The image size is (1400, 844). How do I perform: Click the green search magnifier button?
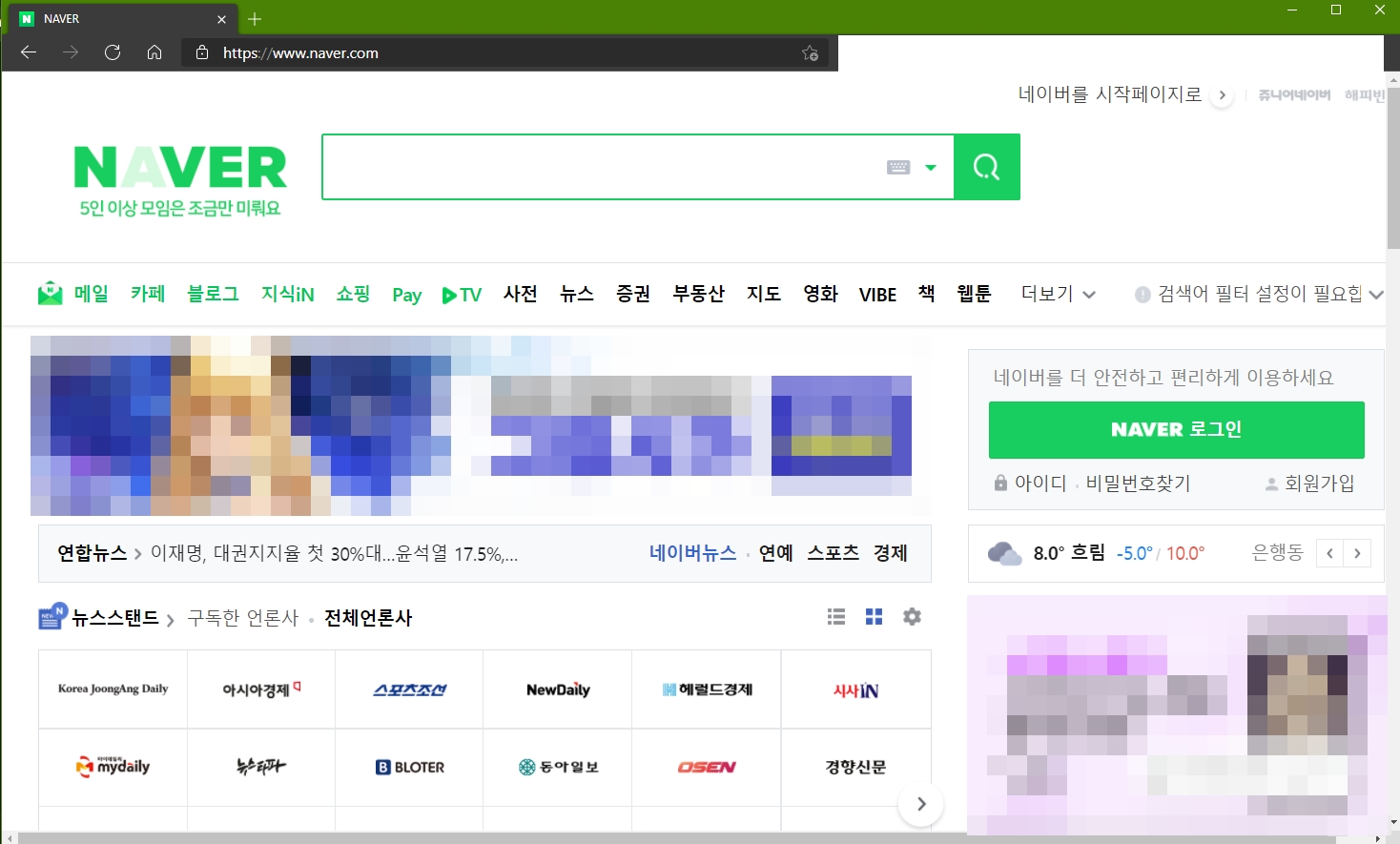point(987,167)
